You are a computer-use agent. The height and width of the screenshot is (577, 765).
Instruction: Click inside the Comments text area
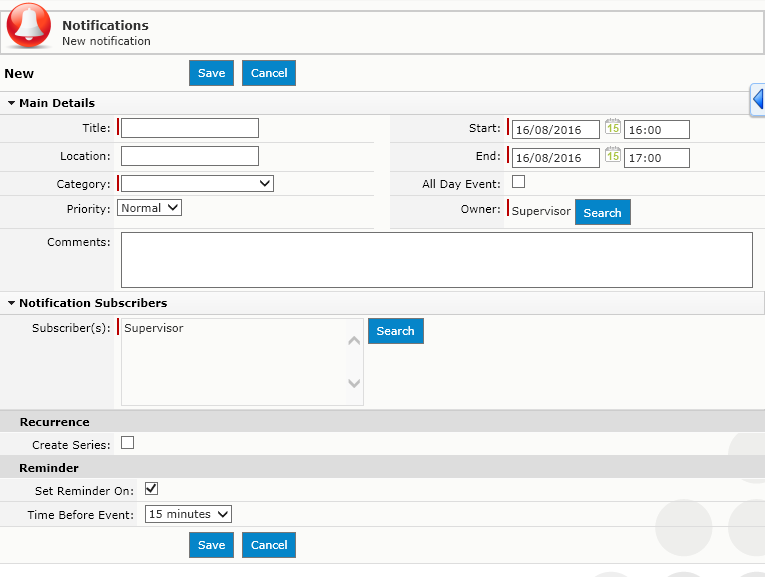pos(437,260)
